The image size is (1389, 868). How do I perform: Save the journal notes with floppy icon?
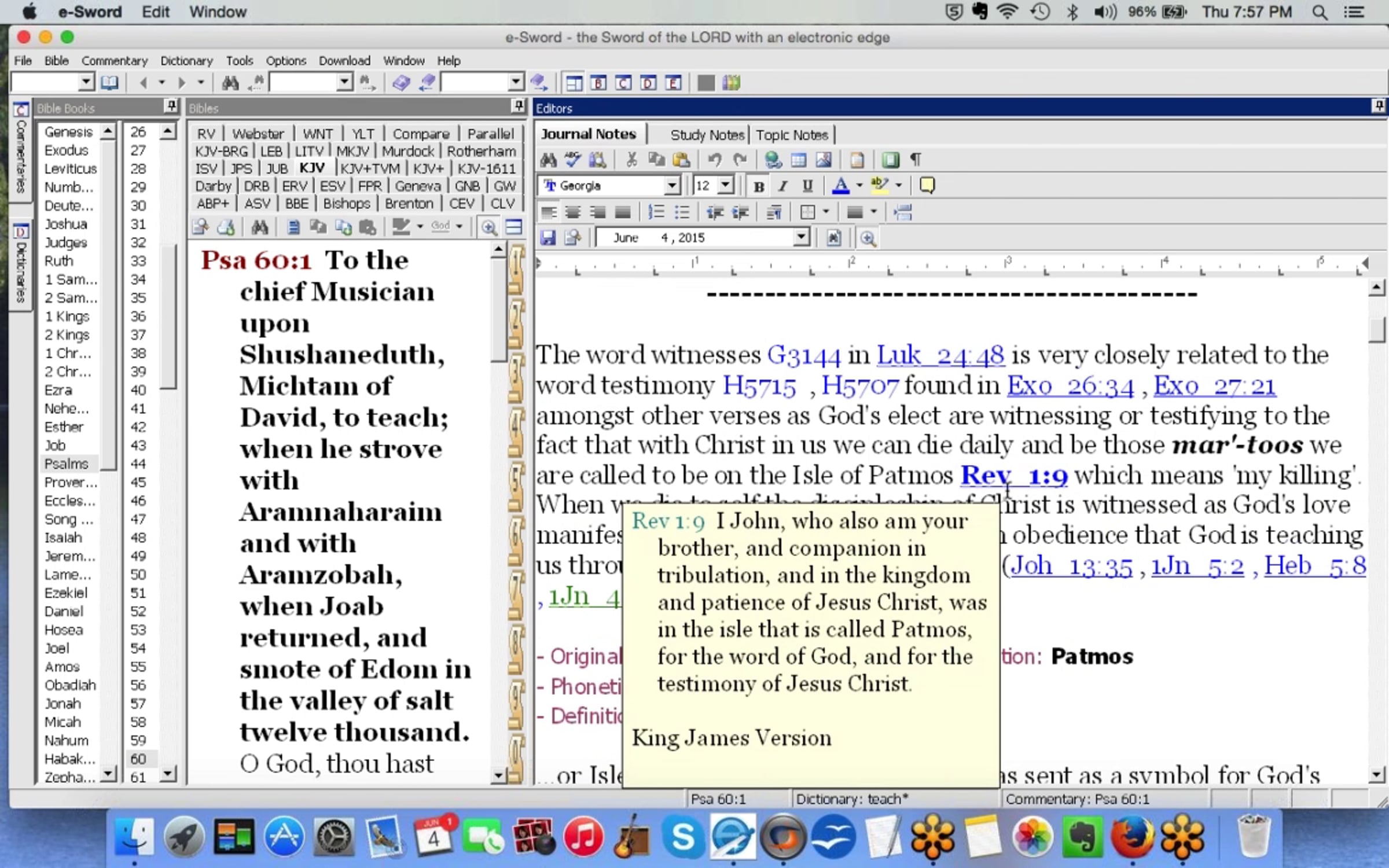[547, 238]
